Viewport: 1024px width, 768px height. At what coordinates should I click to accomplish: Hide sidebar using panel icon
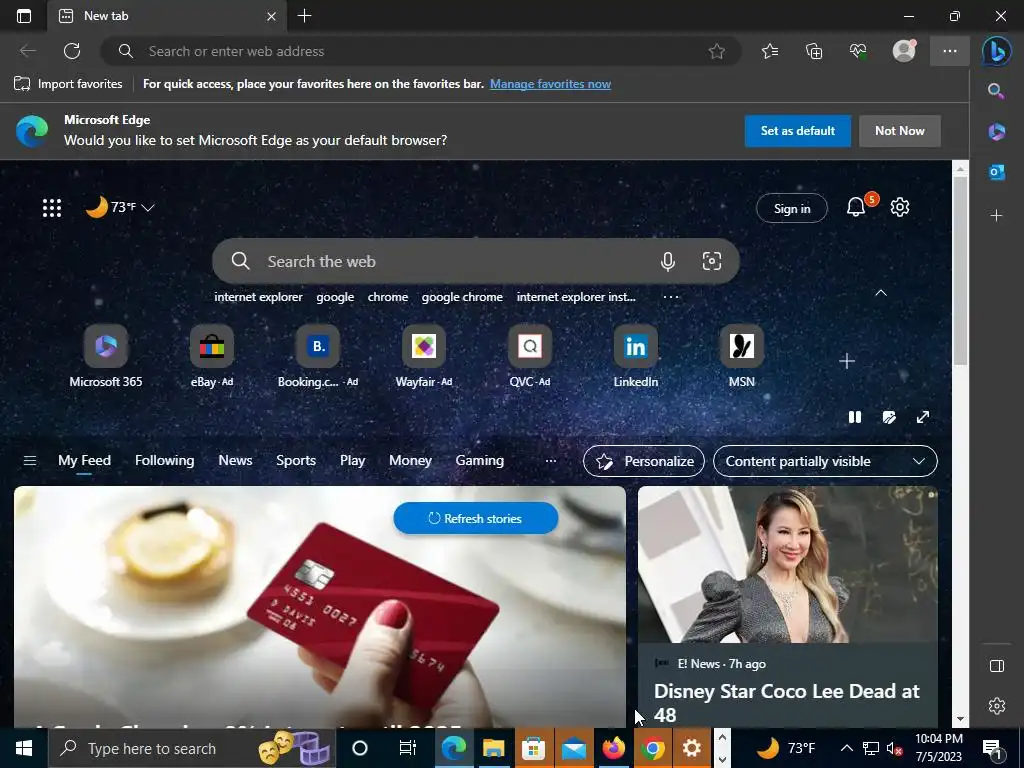[x=996, y=665]
